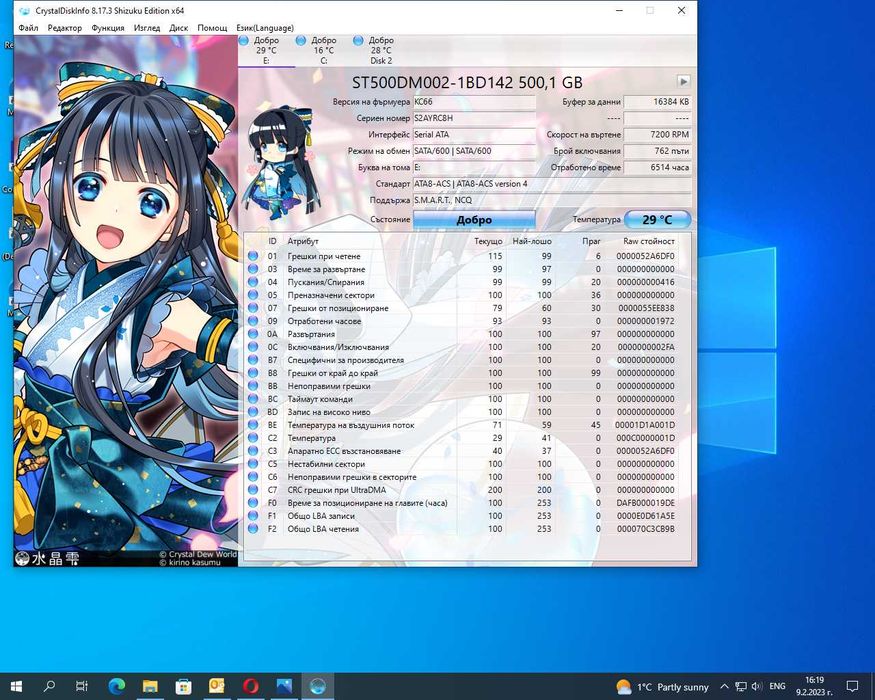Click the 762 power-on count field
The height and width of the screenshot is (700, 875).
click(x=657, y=151)
